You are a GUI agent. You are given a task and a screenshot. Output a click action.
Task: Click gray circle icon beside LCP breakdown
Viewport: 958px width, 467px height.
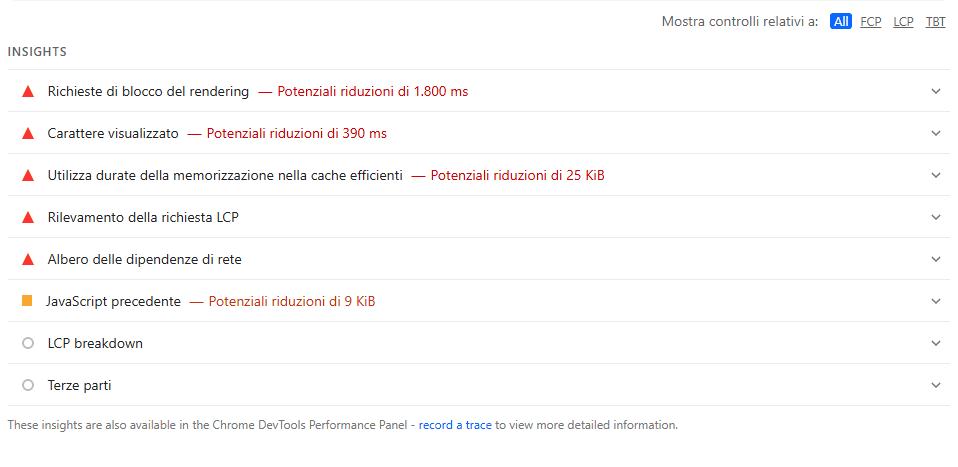(28, 343)
